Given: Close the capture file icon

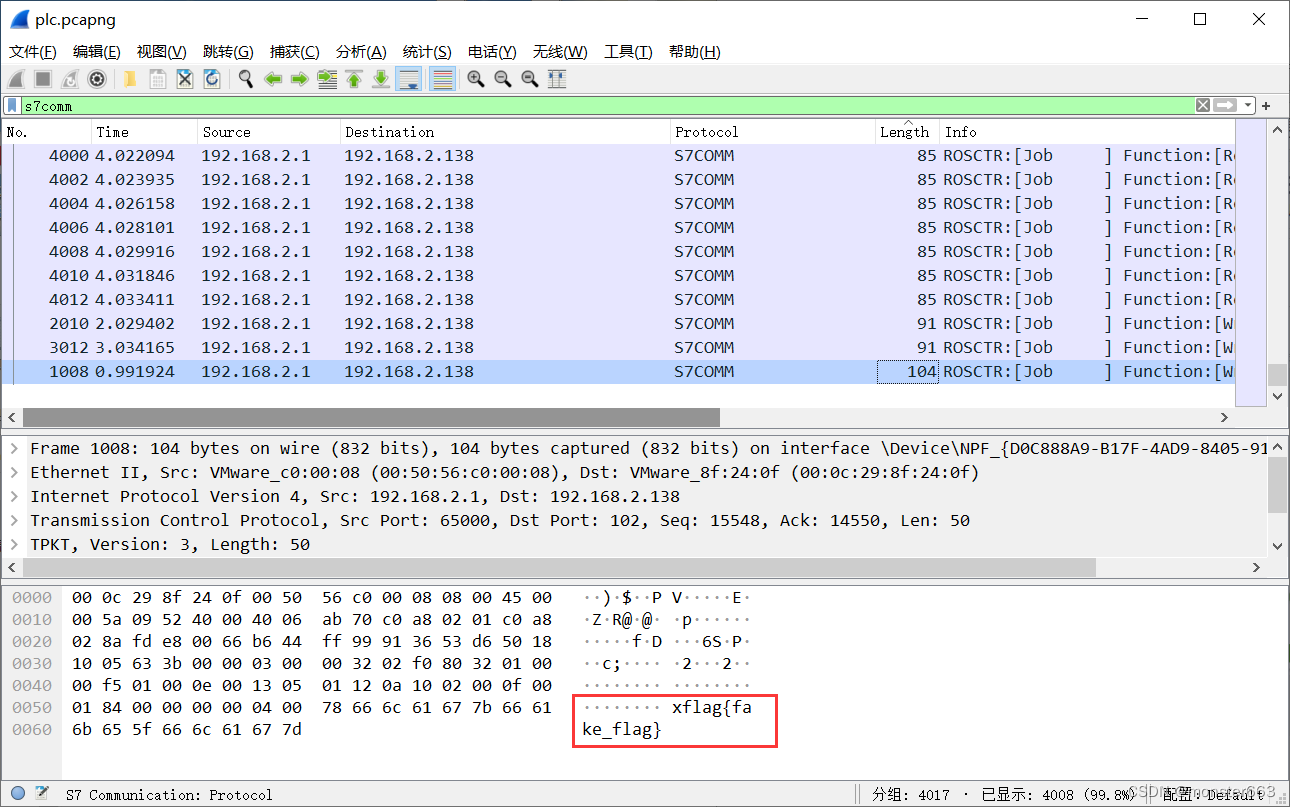Looking at the screenshot, I should (x=184, y=79).
